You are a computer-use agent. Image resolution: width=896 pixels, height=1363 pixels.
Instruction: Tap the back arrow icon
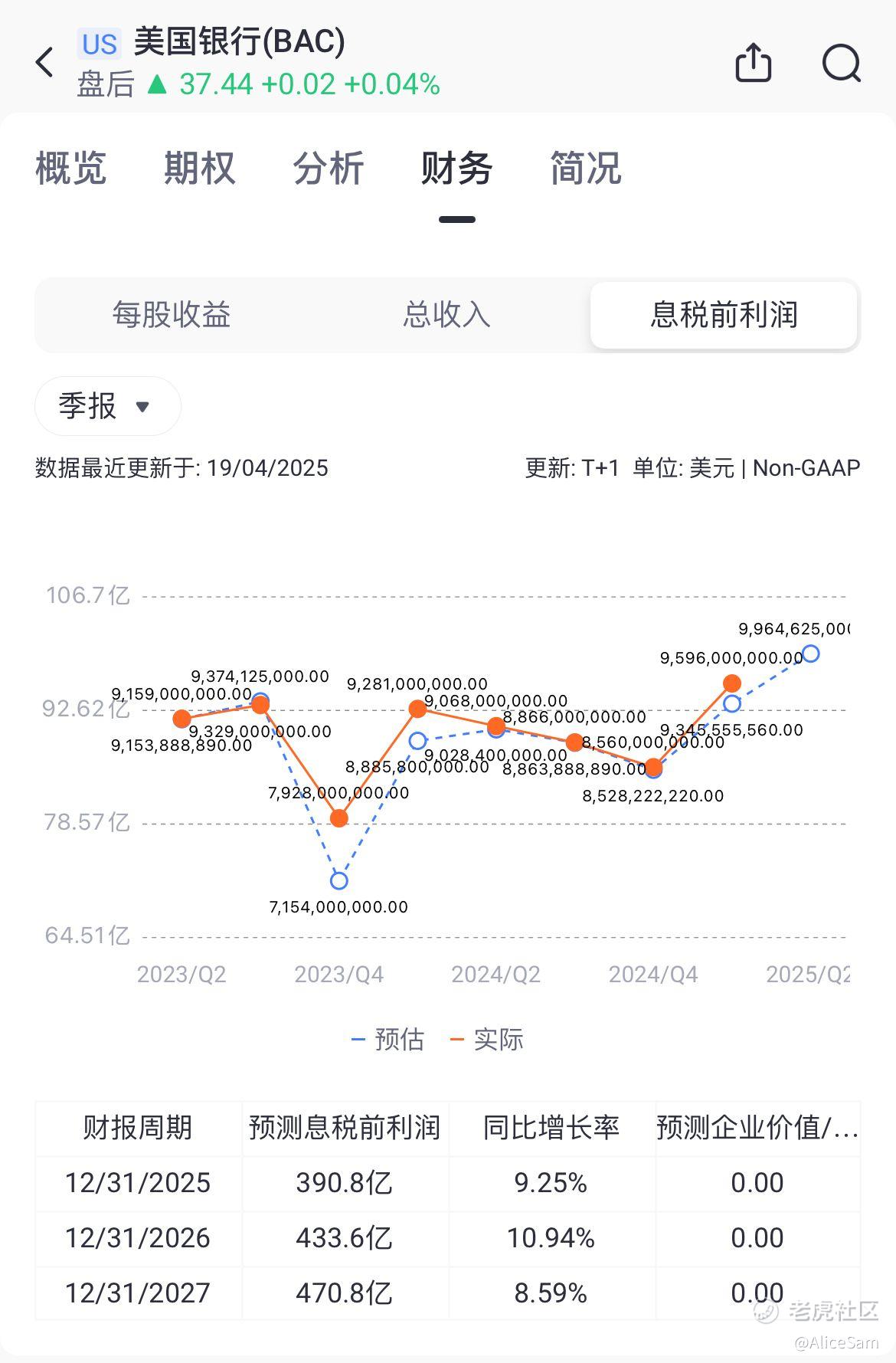tap(45, 62)
